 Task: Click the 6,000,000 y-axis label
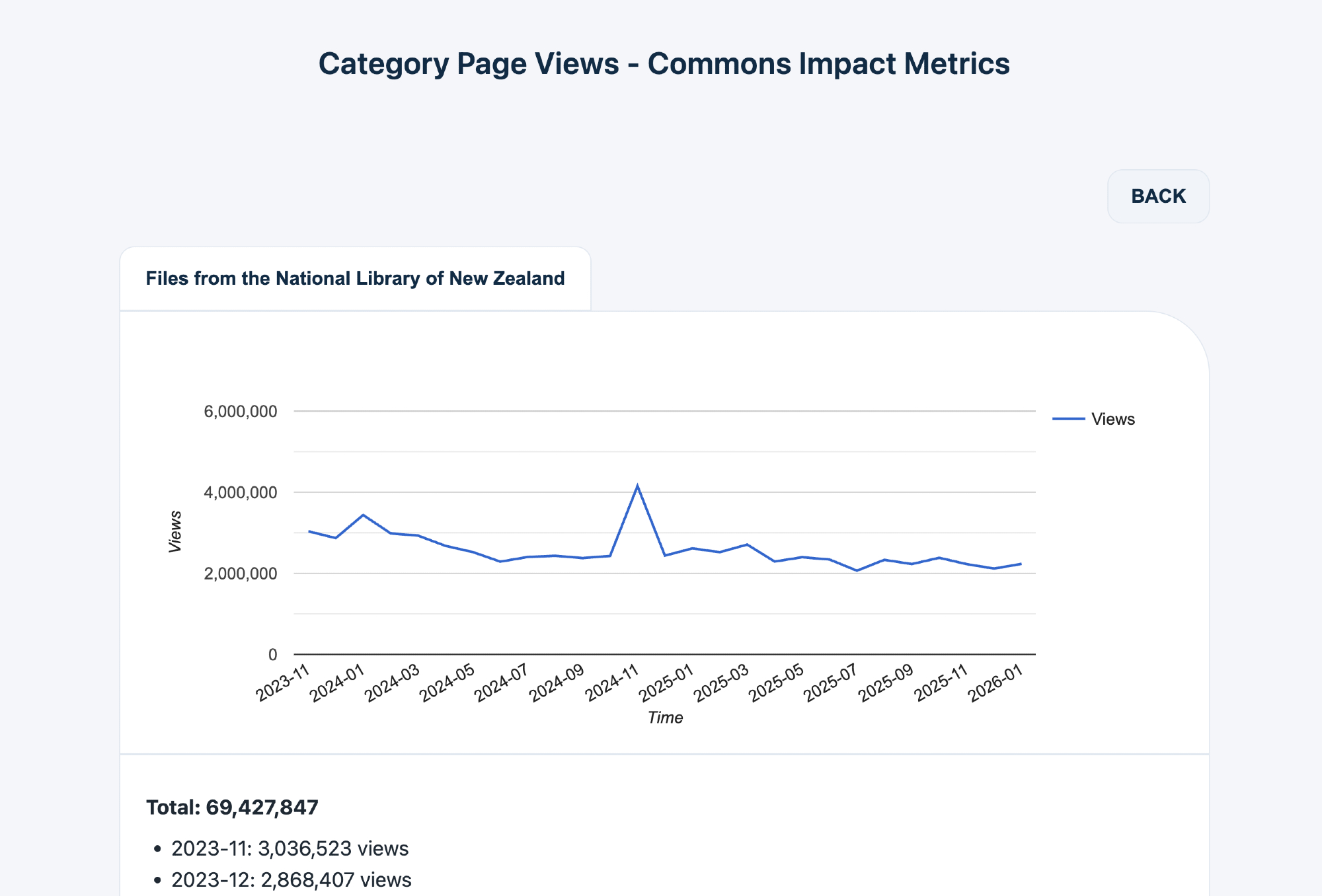[241, 412]
